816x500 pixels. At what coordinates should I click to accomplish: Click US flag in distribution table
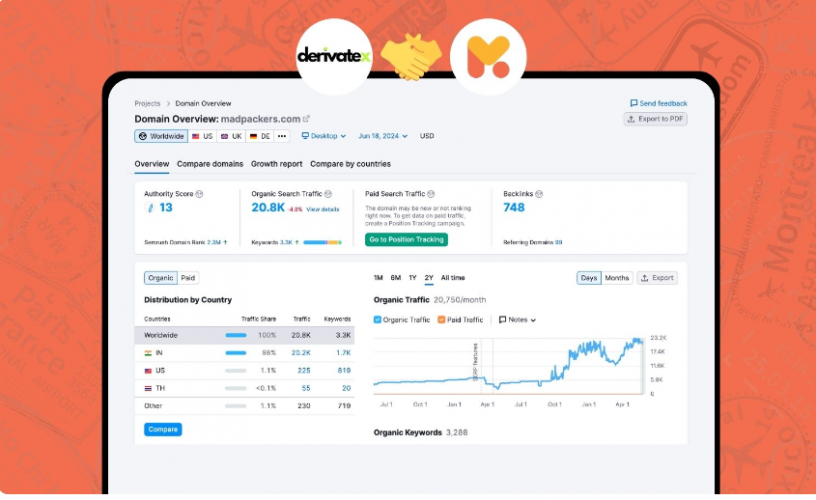tap(148, 370)
